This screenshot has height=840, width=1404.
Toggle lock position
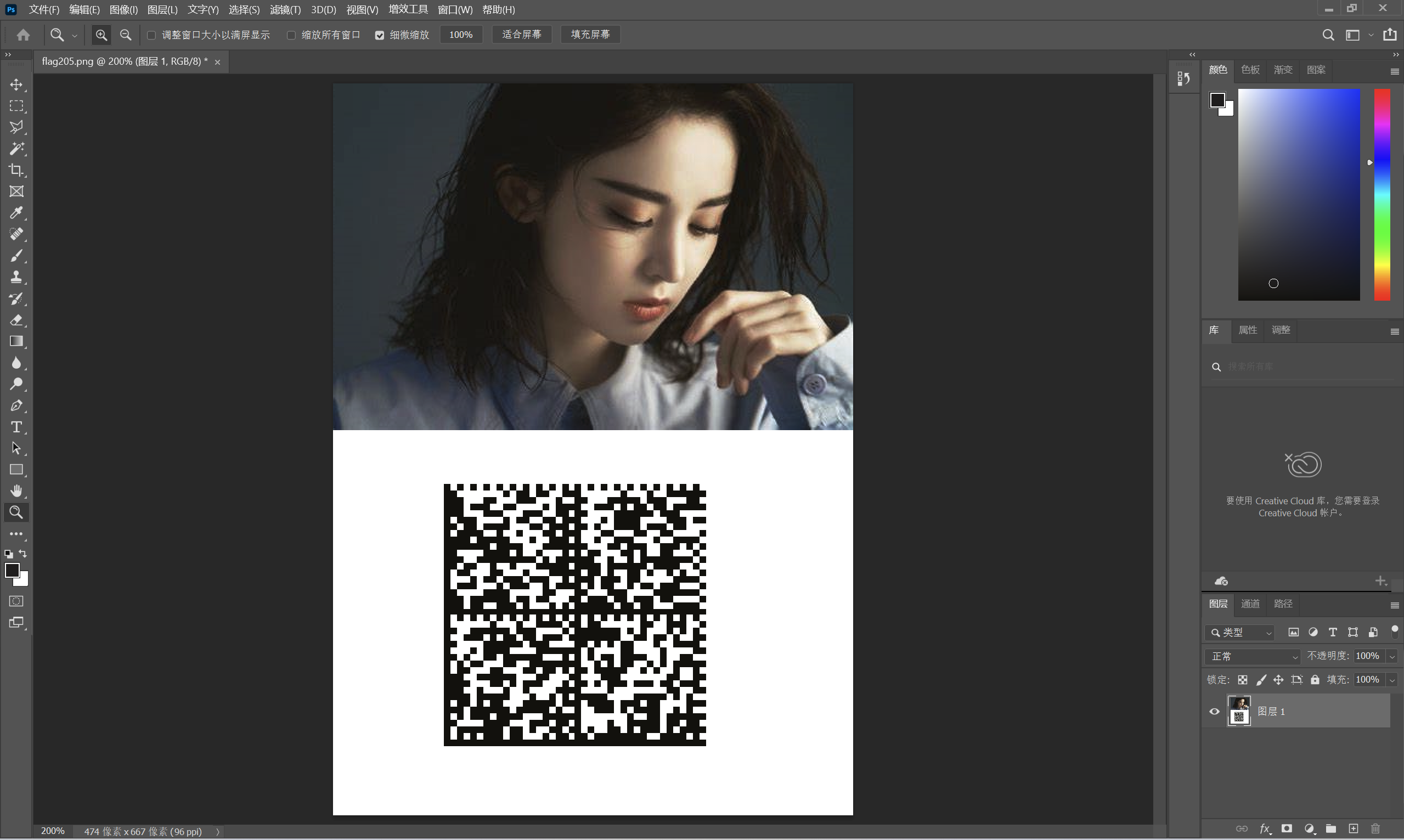click(1279, 680)
